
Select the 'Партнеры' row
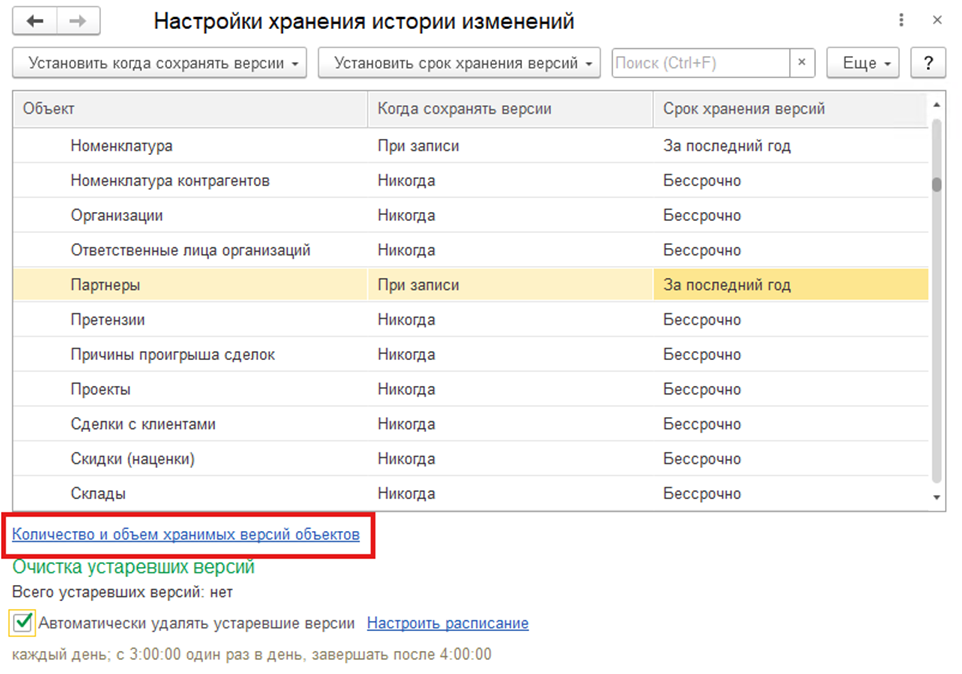click(x=471, y=285)
